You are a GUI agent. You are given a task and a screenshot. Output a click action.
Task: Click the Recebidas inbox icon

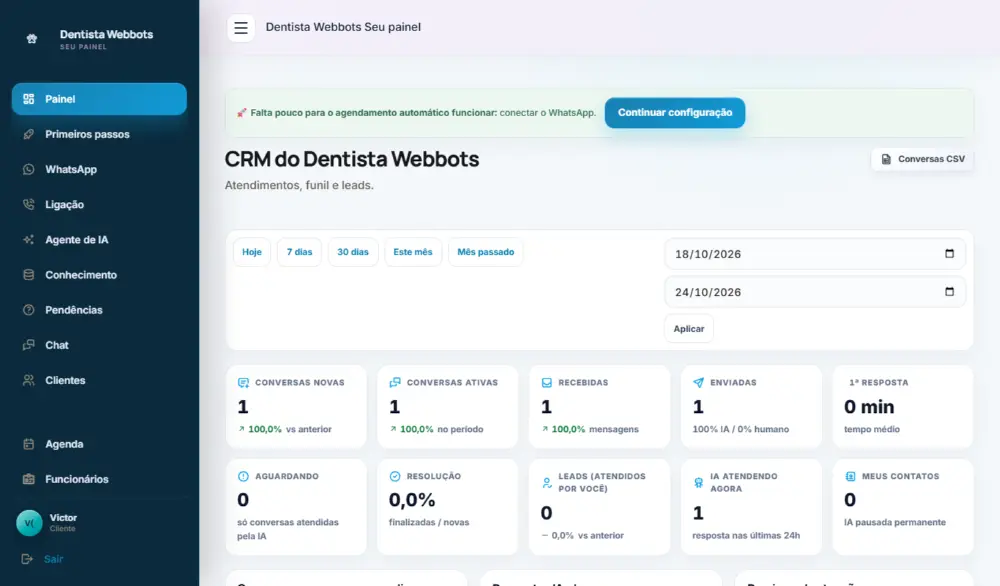tap(547, 383)
